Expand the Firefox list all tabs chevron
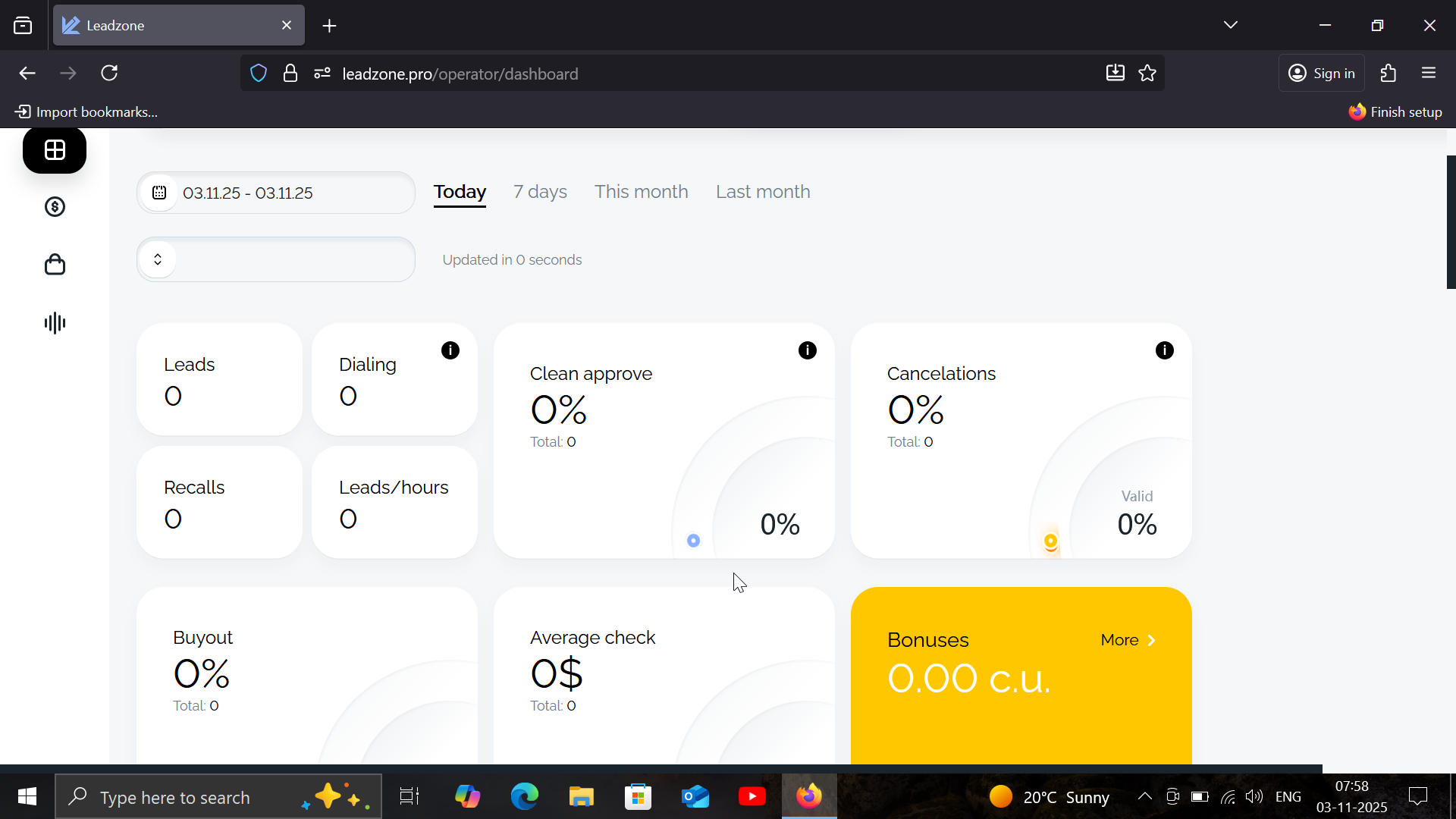This screenshot has height=819, width=1456. pos(1231,25)
